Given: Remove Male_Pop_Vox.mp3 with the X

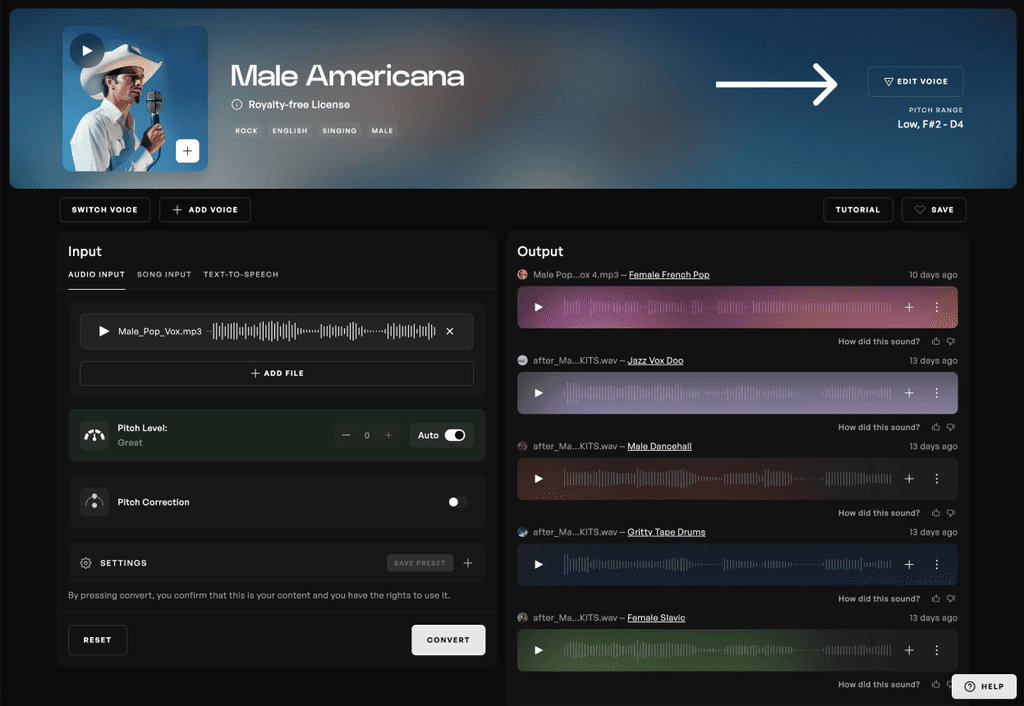Looking at the screenshot, I should 449,331.
